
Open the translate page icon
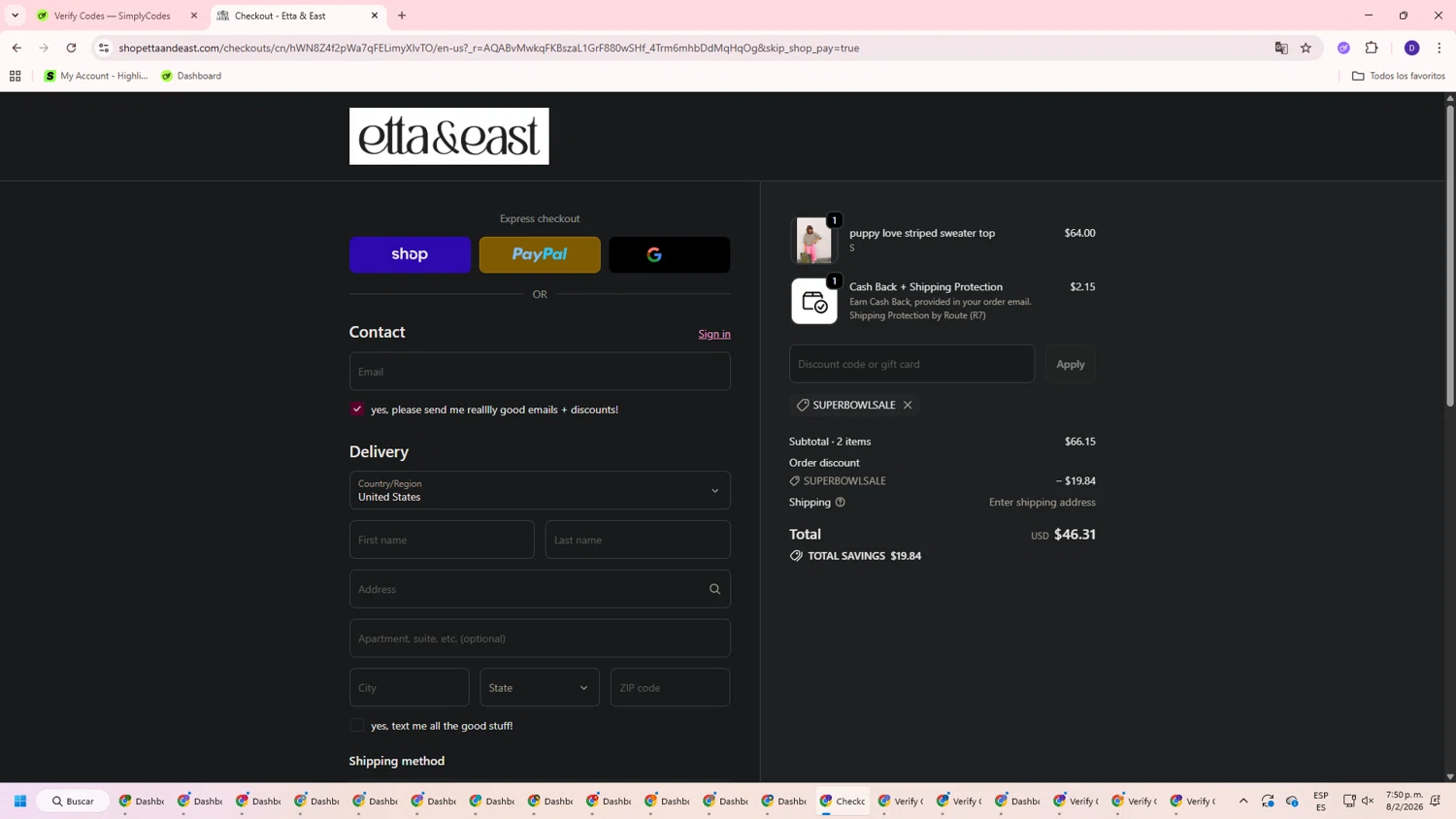(x=1281, y=48)
